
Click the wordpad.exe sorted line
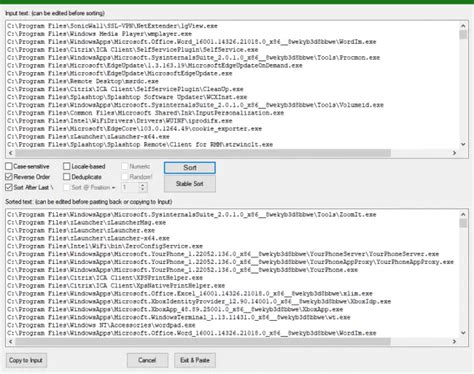(101, 325)
